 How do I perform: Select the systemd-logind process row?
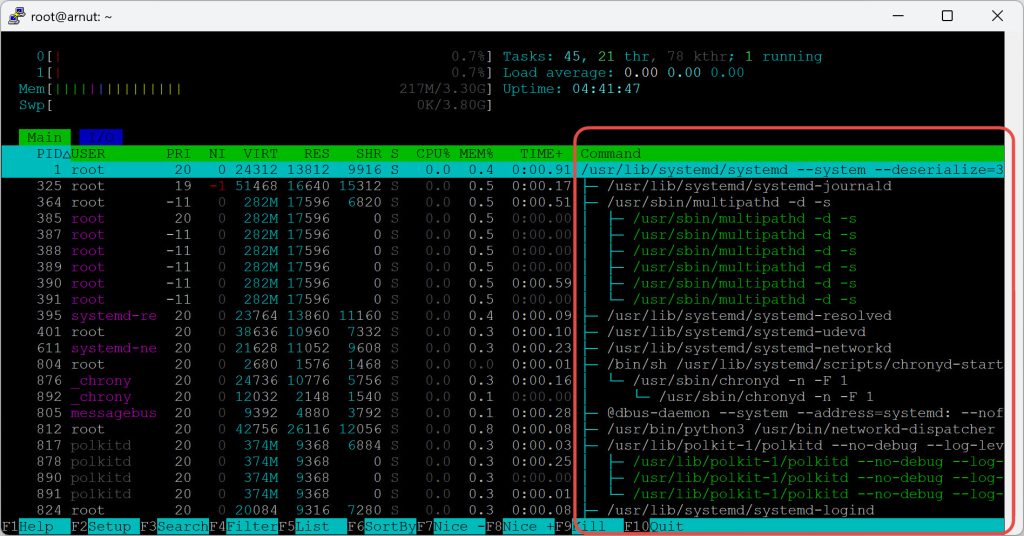(500, 510)
